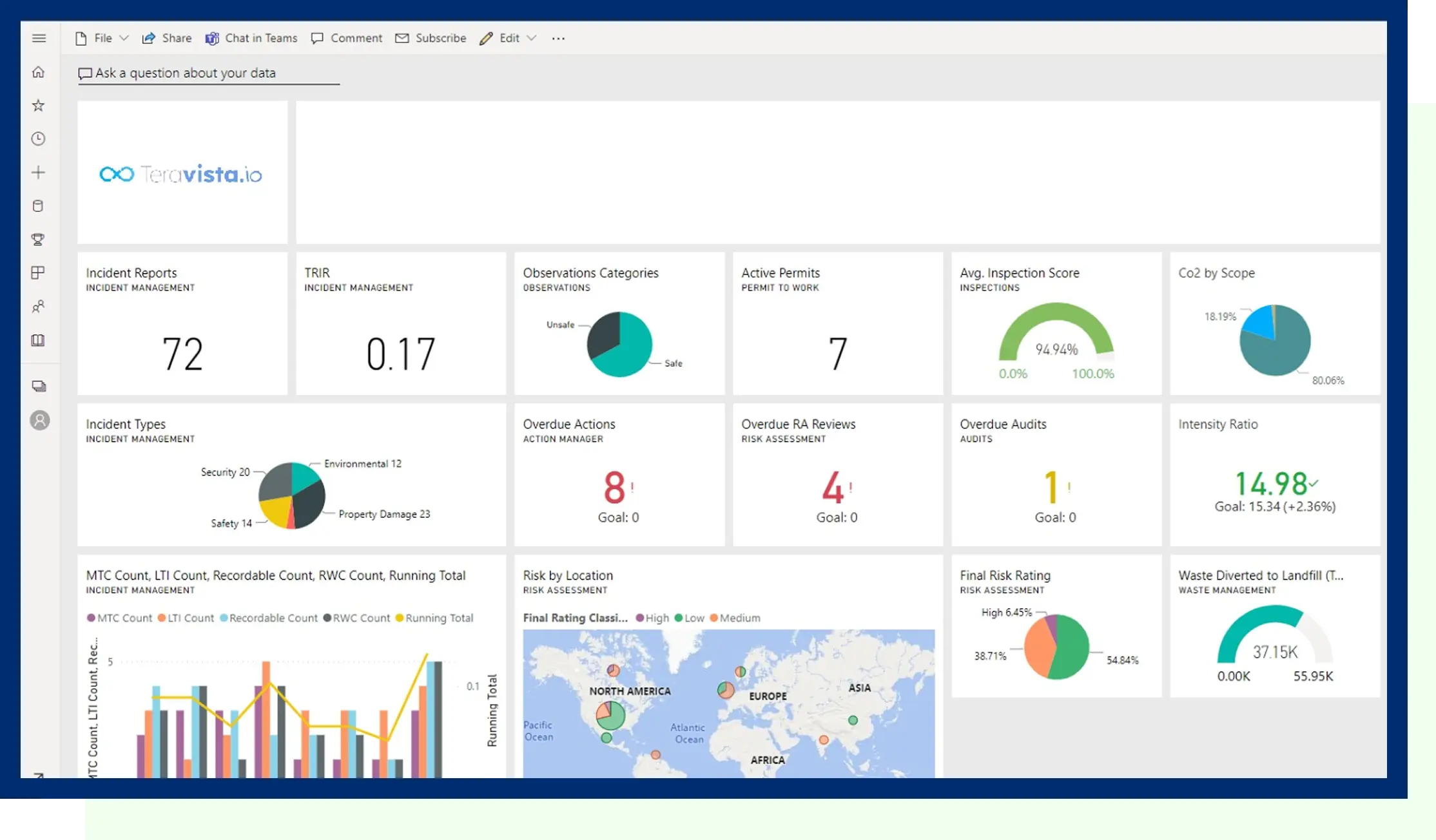Click the Create plus icon
The height and width of the screenshot is (840, 1436).
39,173
